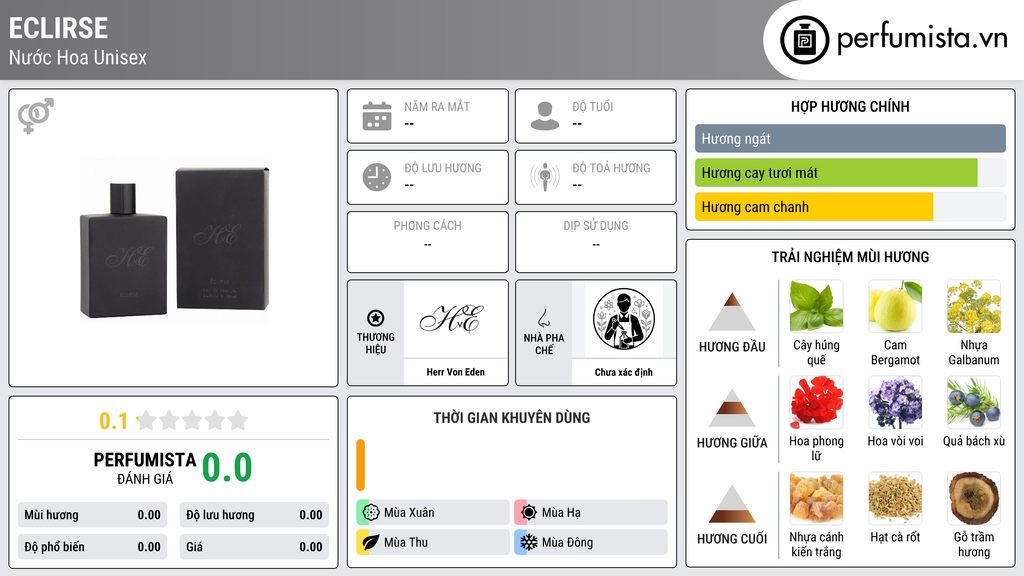Click the unisex gender symbol icon
This screenshot has width=1024, height=576.
36,116
